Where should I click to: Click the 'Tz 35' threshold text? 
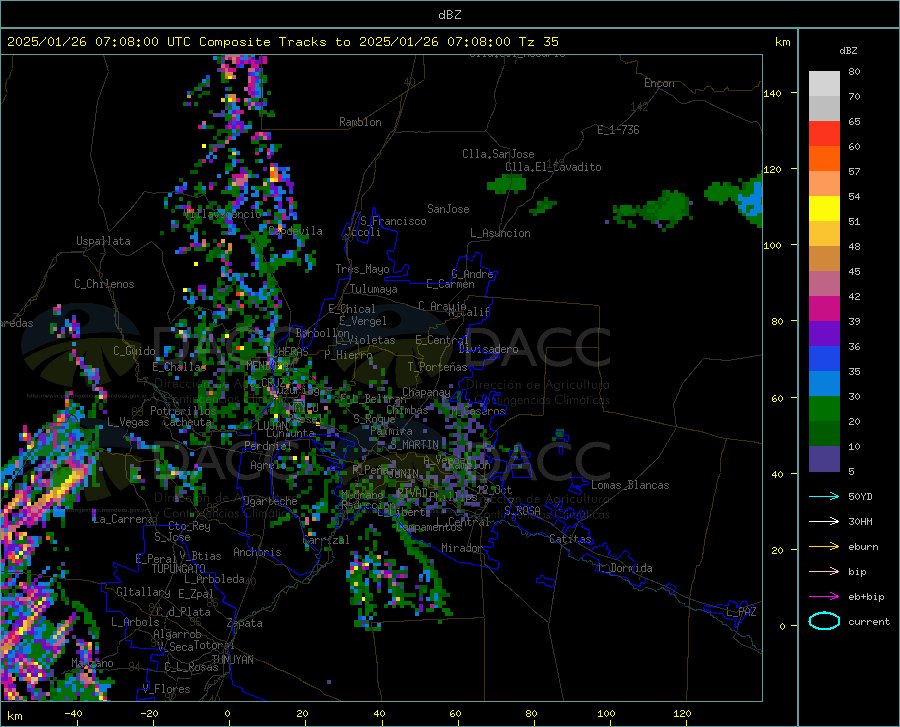click(538, 42)
